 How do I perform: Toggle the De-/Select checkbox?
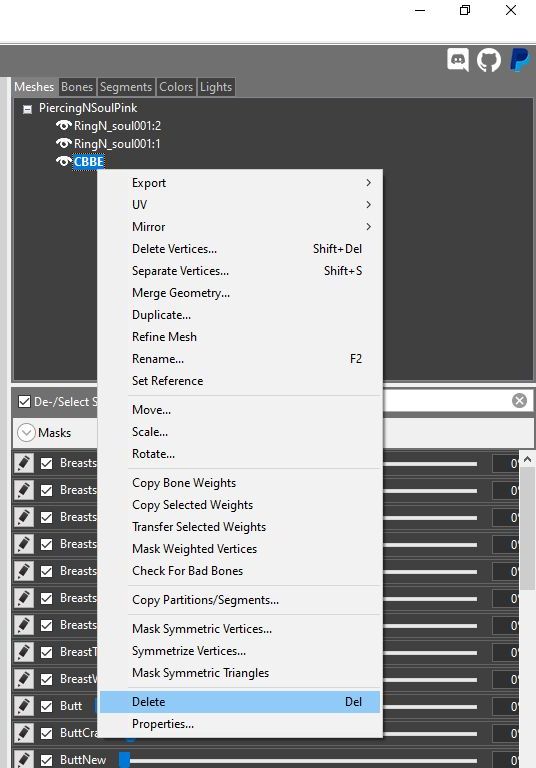tap(24, 402)
